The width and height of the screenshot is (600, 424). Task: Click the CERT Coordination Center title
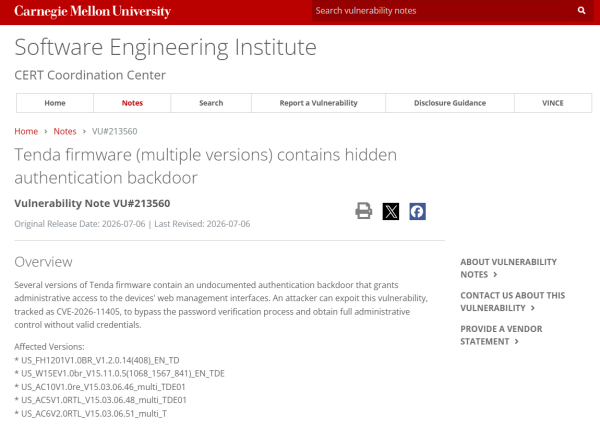(90, 75)
